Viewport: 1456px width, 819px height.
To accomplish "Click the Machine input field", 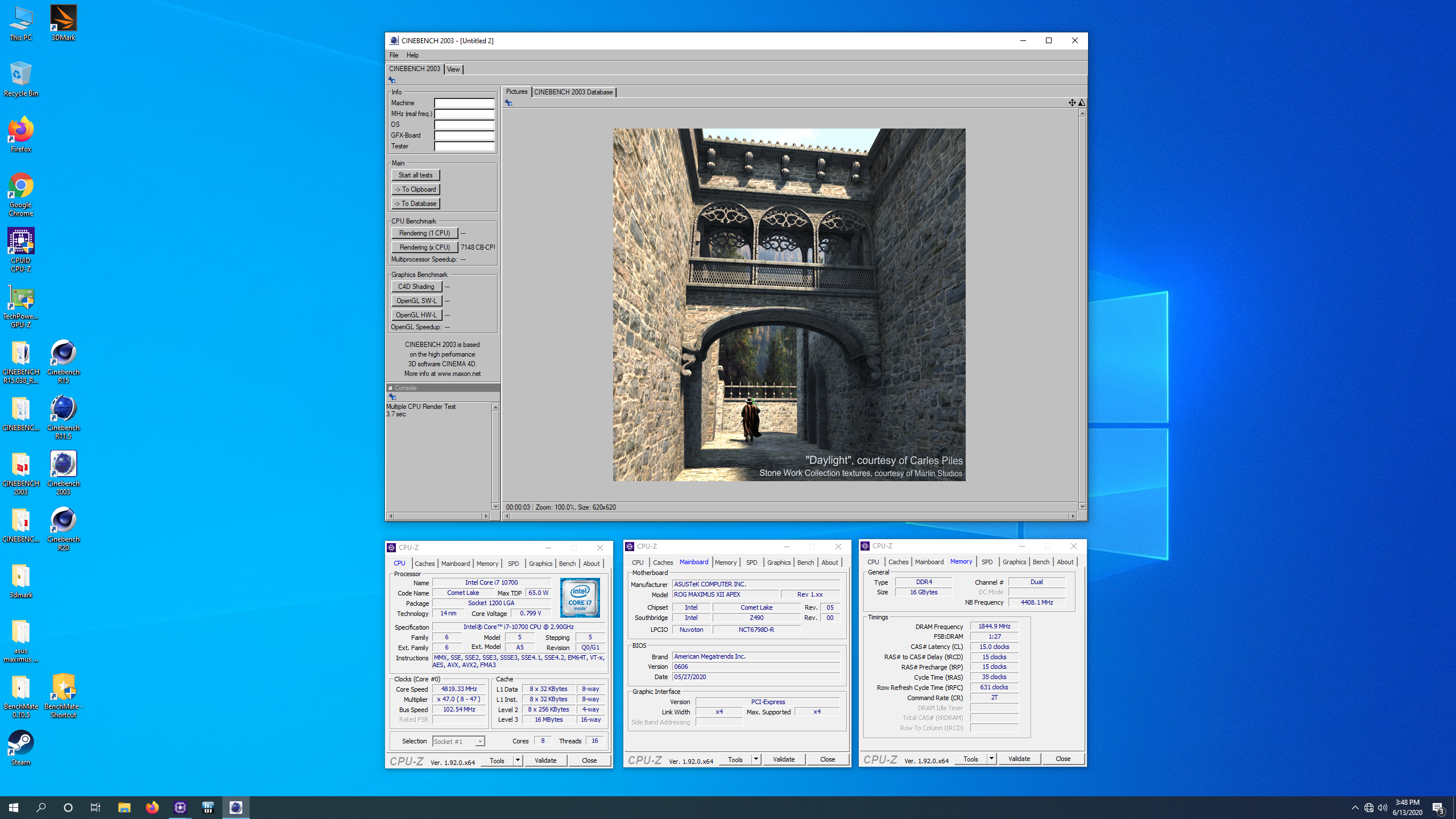I will click(464, 103).
